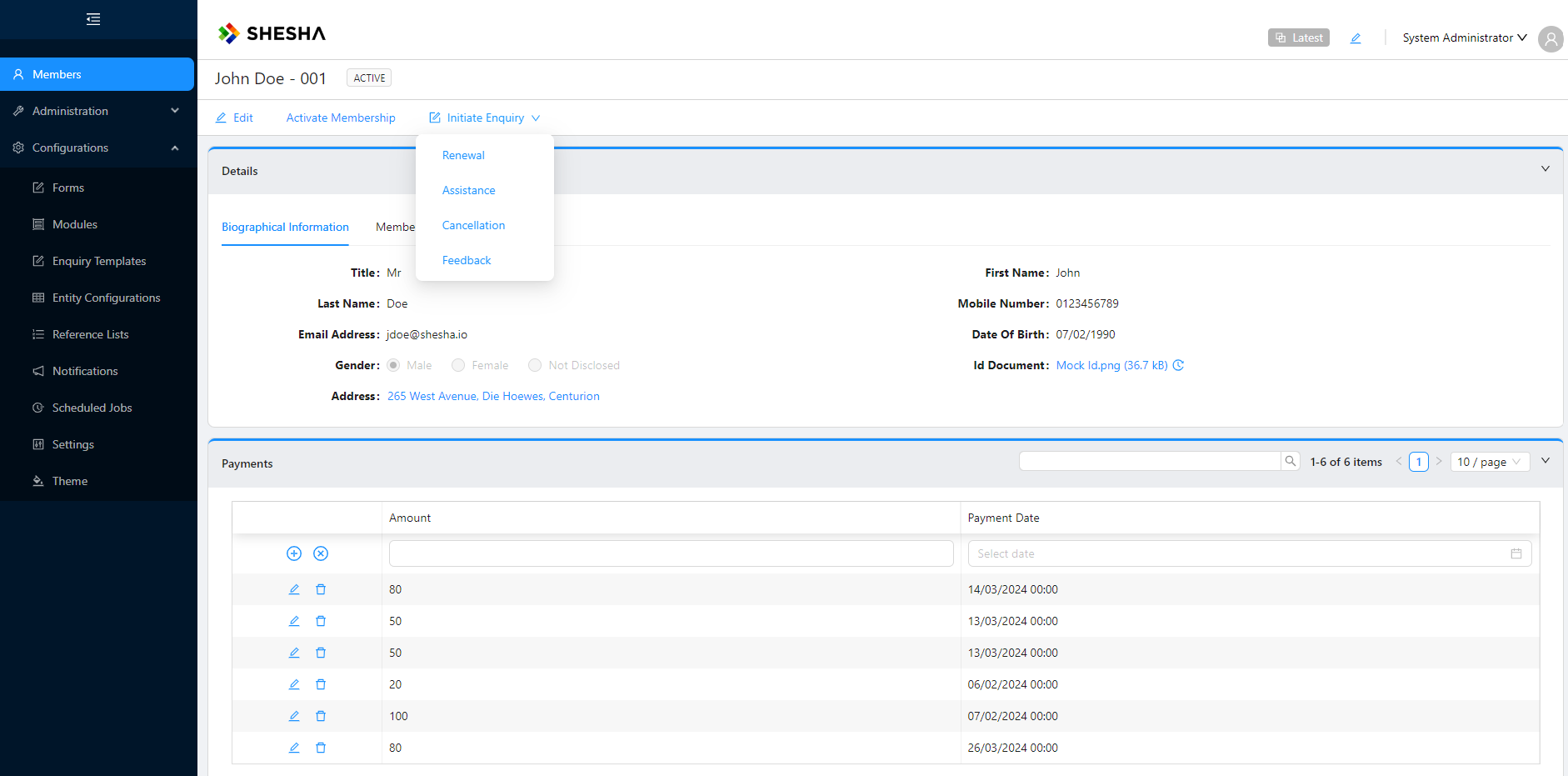
Task: Close the Initiate Enquiry dropdown
Action: [x=485, y=118]
